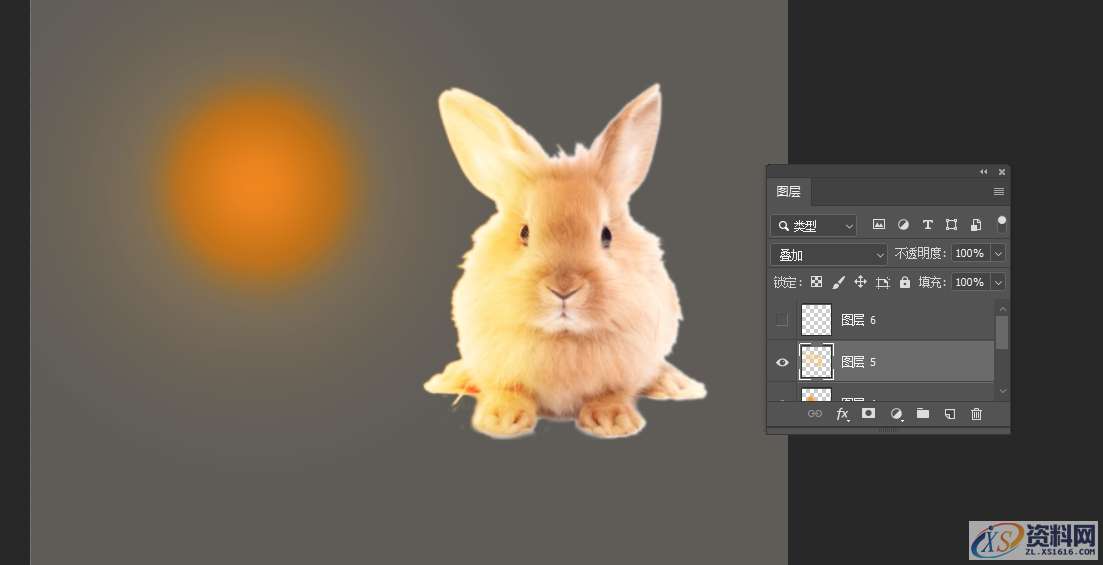Image resolution: width=1103 pixels, height=565 pixels.
Task: Lock transparent pixels
Action: point(816,281)
